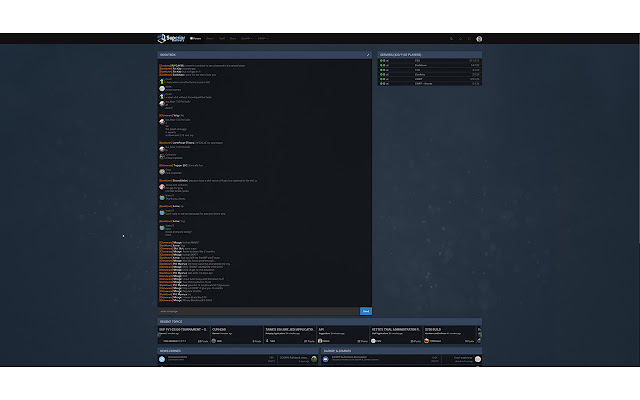Click the site logo in the header

[171, 38]
